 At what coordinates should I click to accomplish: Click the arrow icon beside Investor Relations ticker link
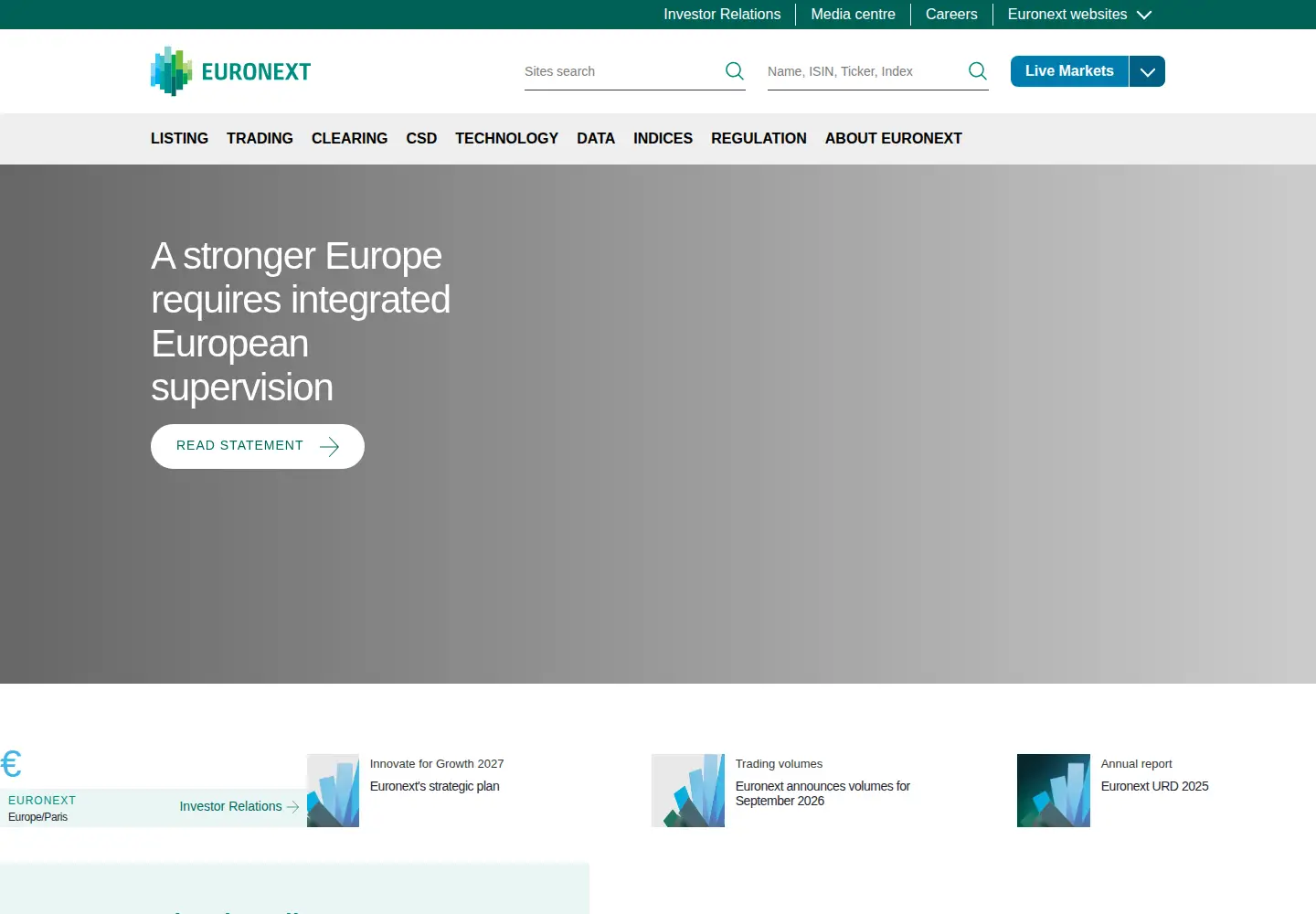292,807
